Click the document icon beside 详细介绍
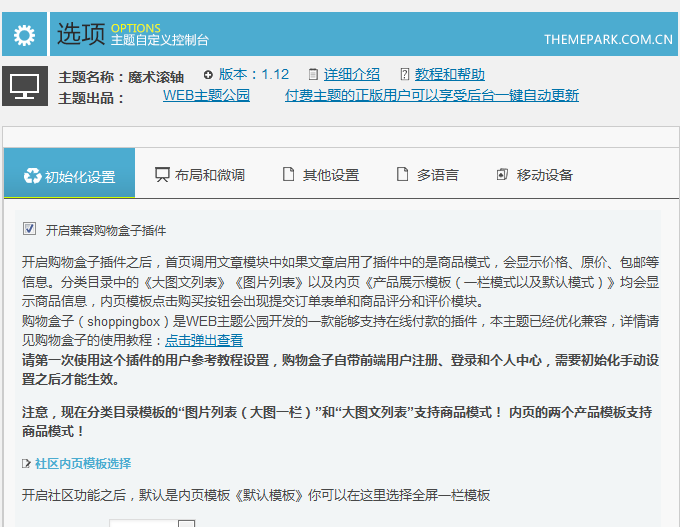Viewport: 680px width, 527px height. pos(314,74)
